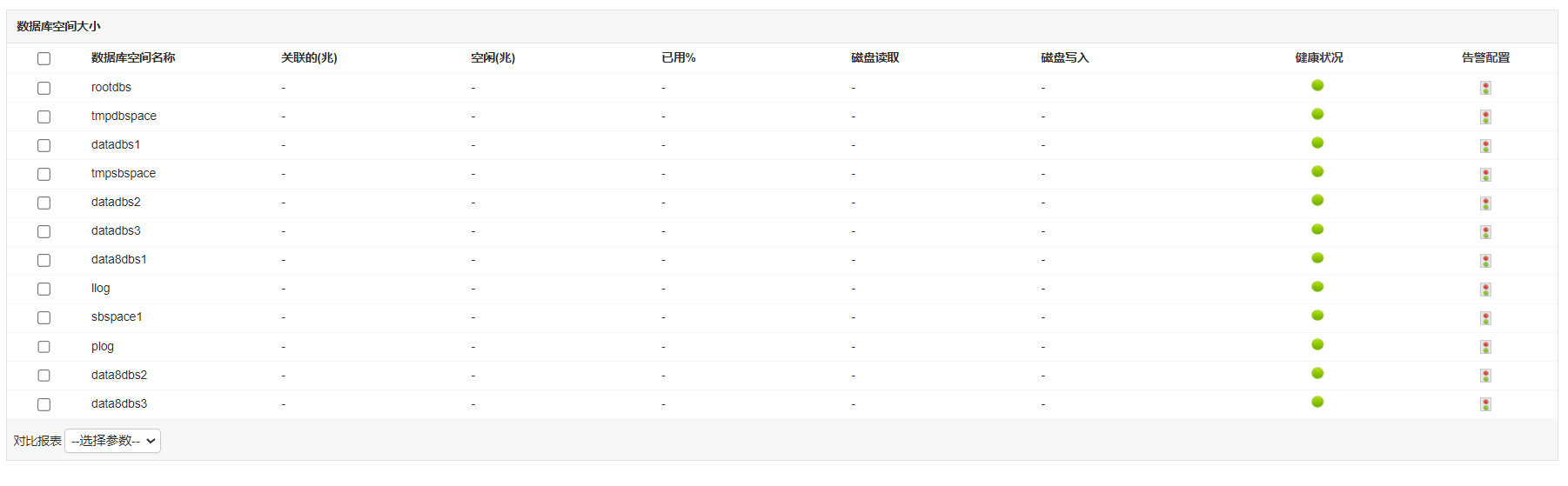This screenshot has width=1568, height=486.
Task: Open alarm config icon for data8dbs3
Action: click(1485, 404)
